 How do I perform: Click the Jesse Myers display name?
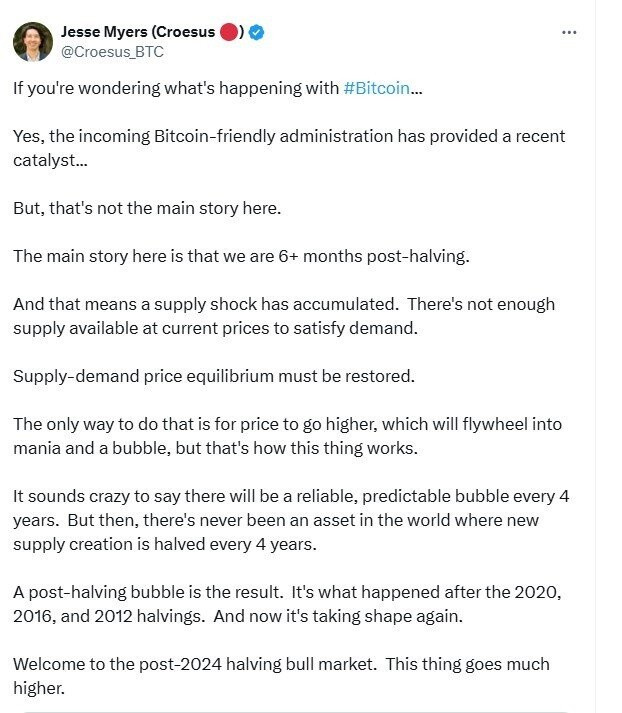click(x=138, y=32)
